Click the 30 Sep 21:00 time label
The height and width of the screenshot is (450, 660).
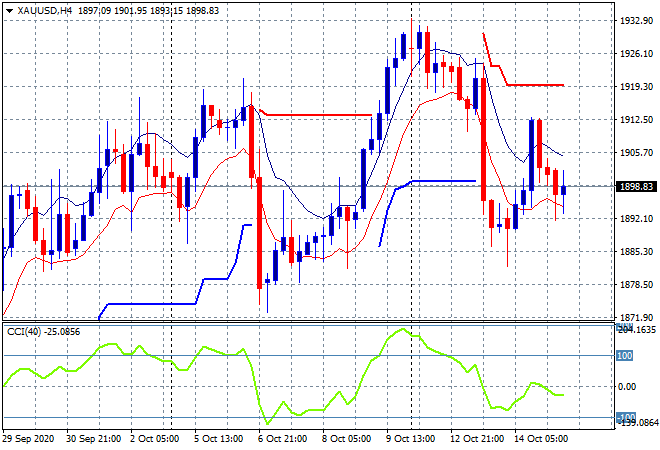[x=93, y=439]
